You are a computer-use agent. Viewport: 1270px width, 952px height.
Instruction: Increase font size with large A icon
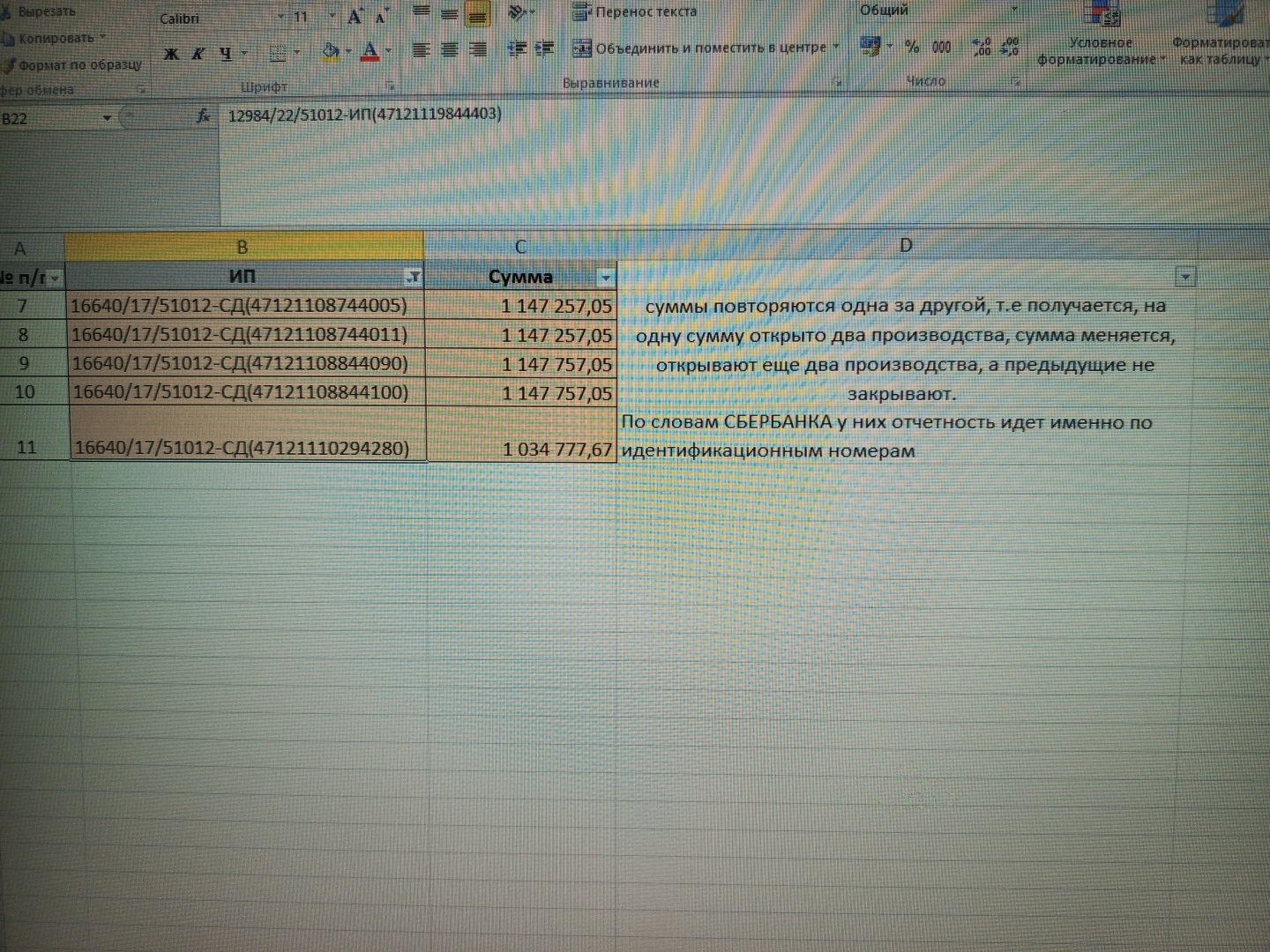355,17
